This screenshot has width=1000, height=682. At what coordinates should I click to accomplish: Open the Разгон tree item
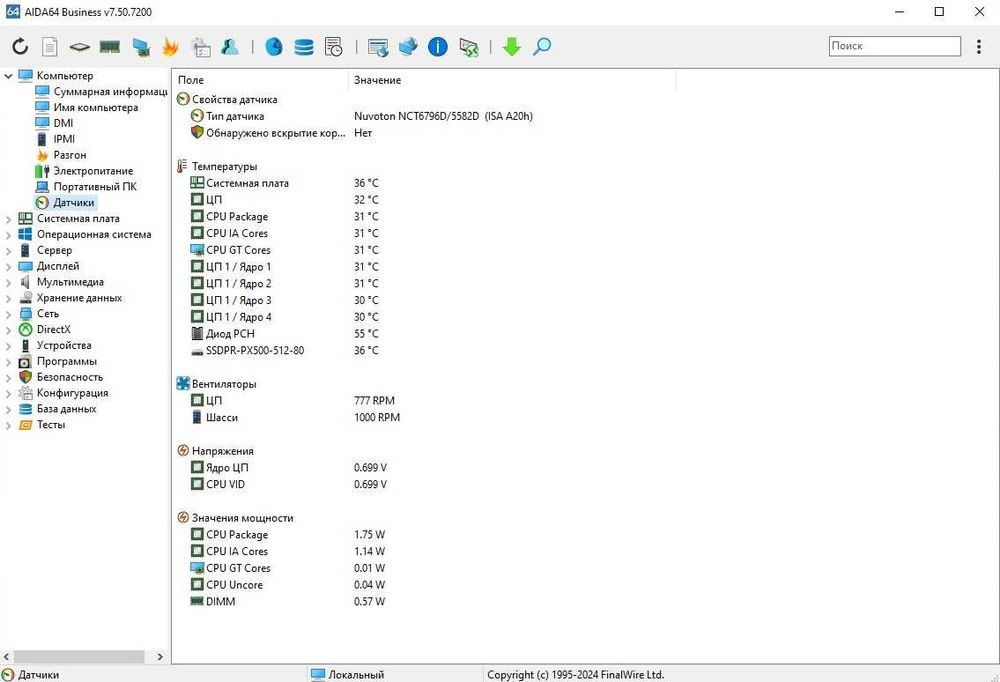coord(70,155)
